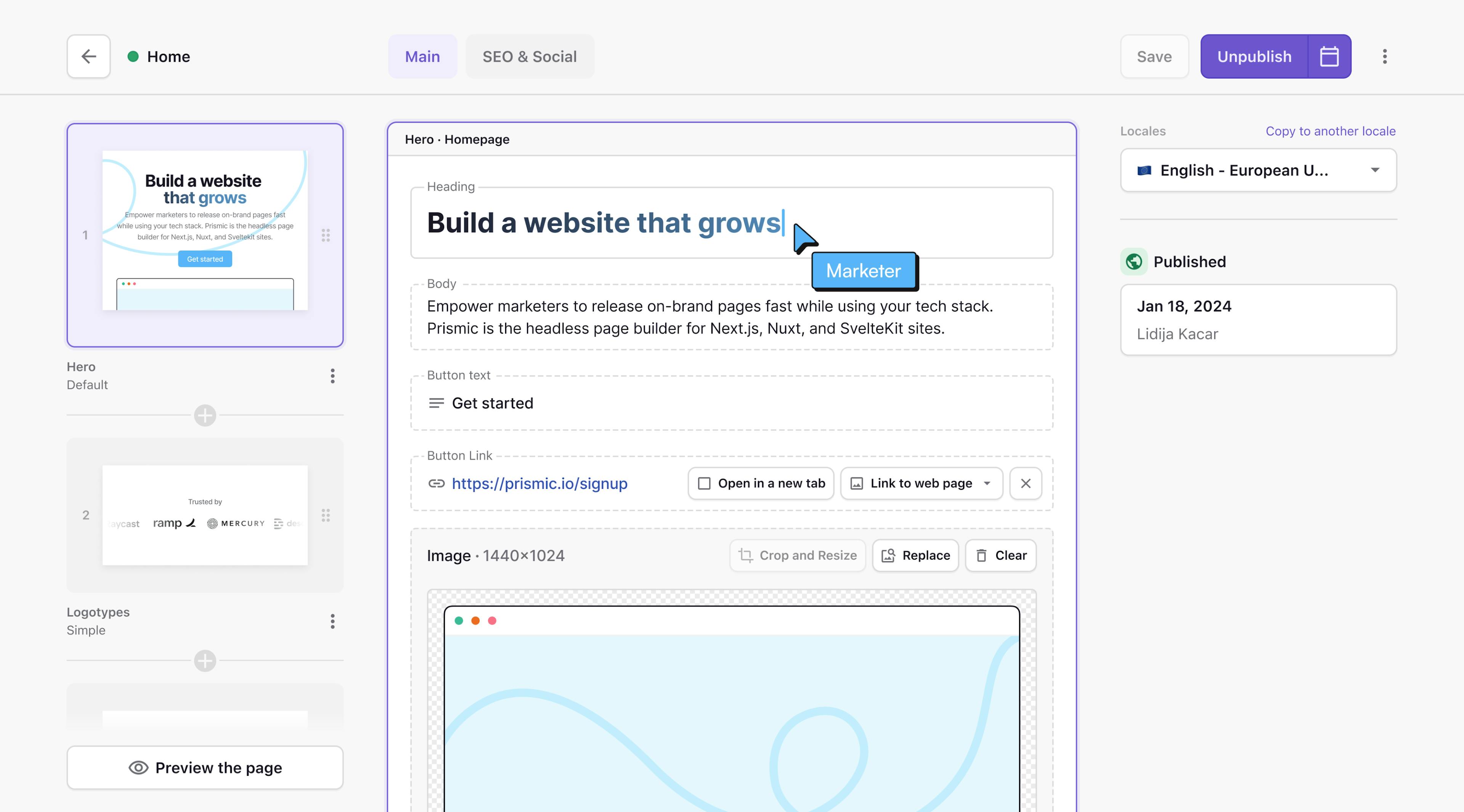Click the Clear image trash button
The height and width of the screenshot is (812, 1464).
pos(1001,555)
